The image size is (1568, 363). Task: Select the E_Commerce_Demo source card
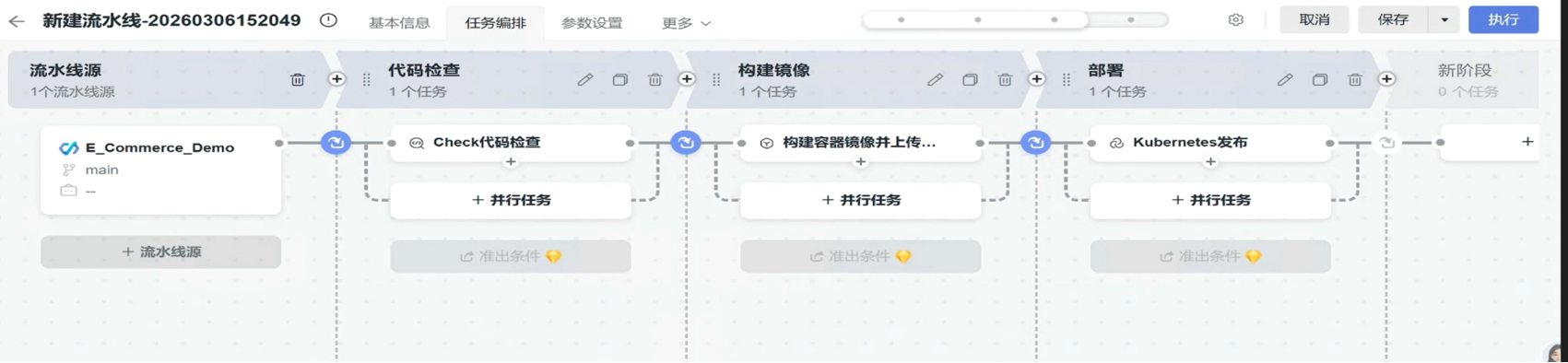pyautogui.click(x=160, y=170)
